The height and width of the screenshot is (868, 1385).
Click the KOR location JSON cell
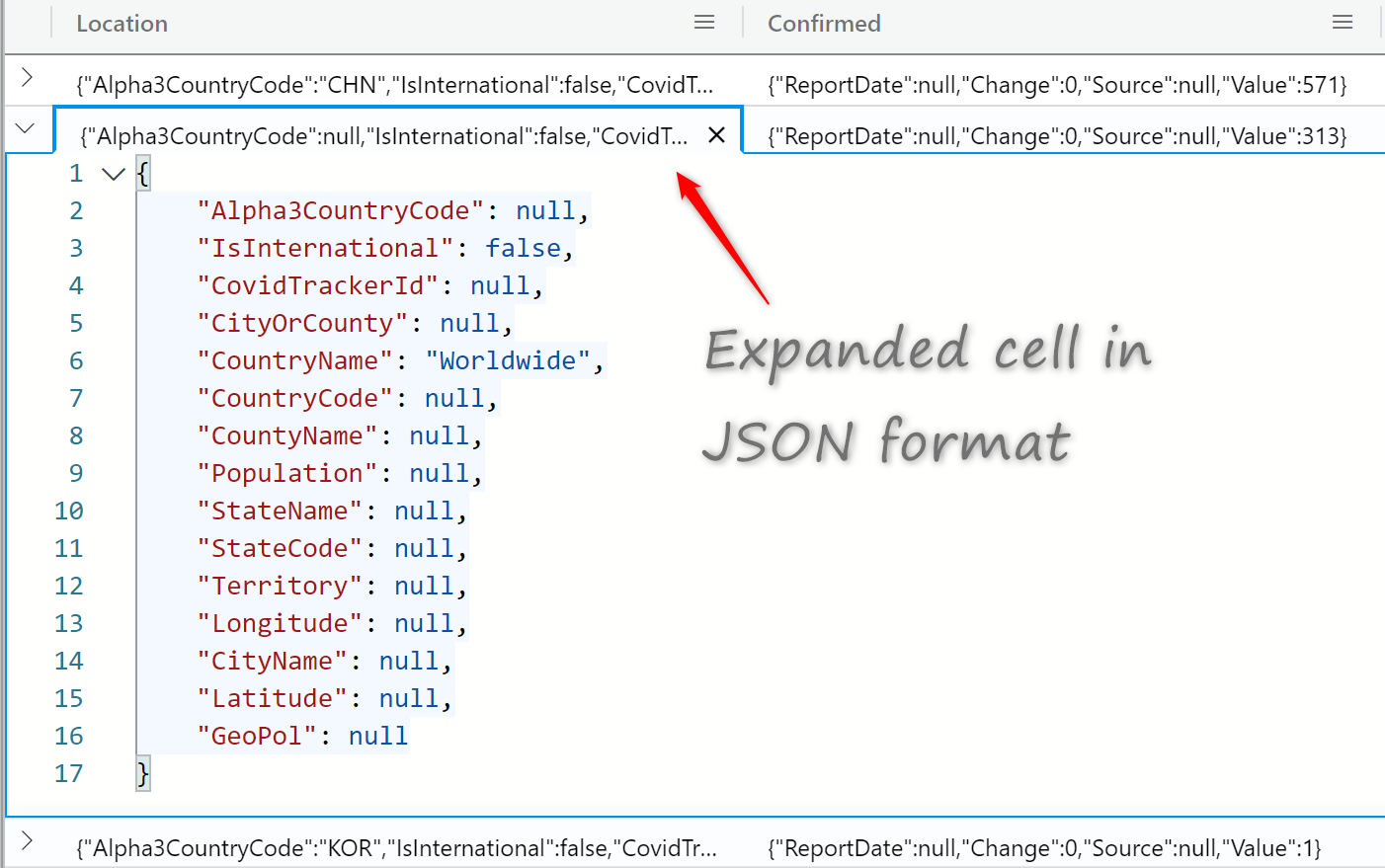(x=393, y=847)
